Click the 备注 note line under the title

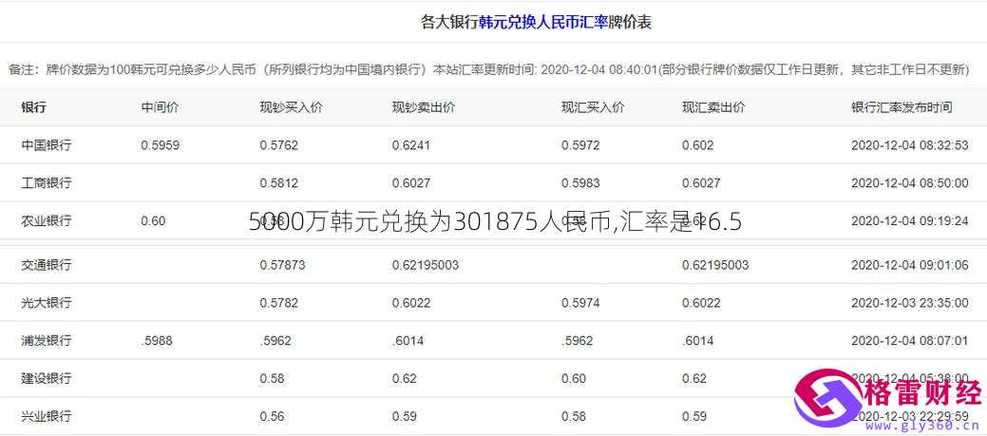pos(489,69)
